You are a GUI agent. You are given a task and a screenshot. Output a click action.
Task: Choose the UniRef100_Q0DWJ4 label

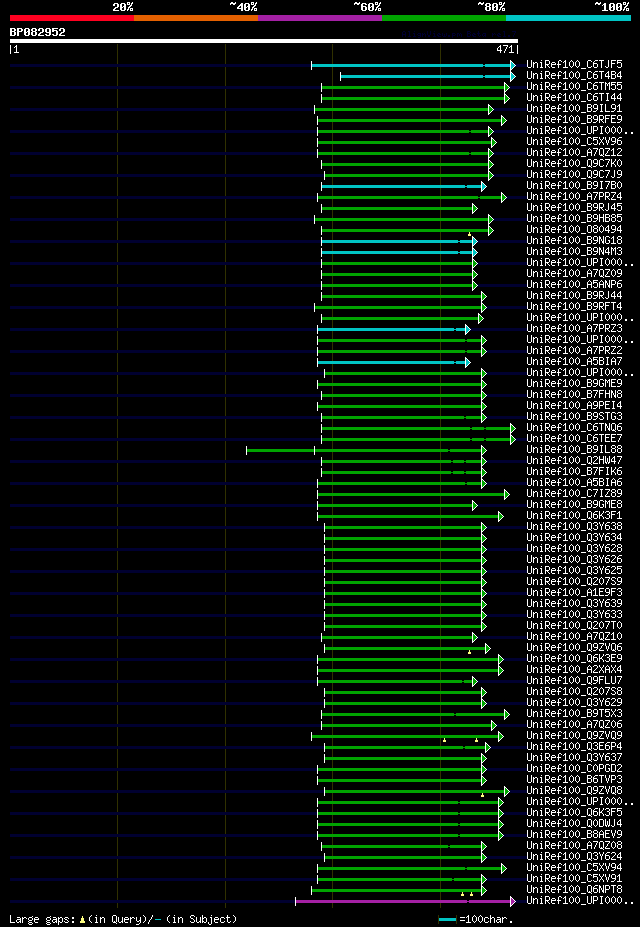[574, 824]
